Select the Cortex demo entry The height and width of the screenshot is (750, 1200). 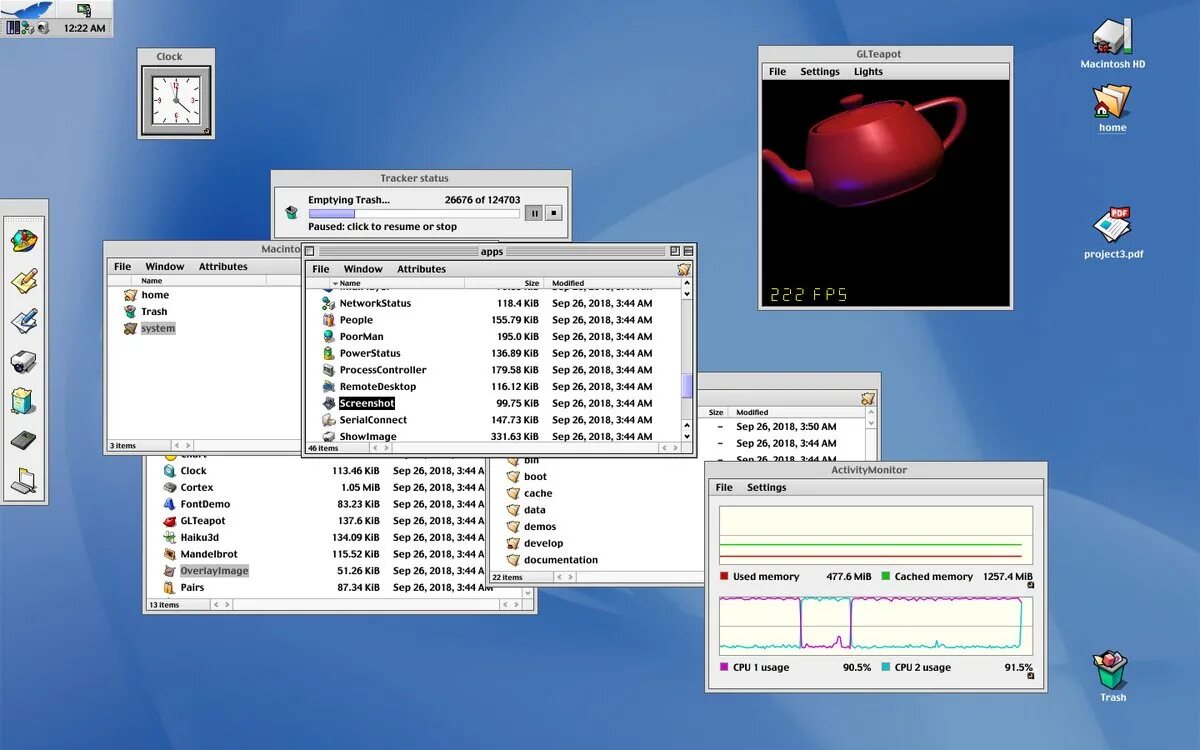197,488
